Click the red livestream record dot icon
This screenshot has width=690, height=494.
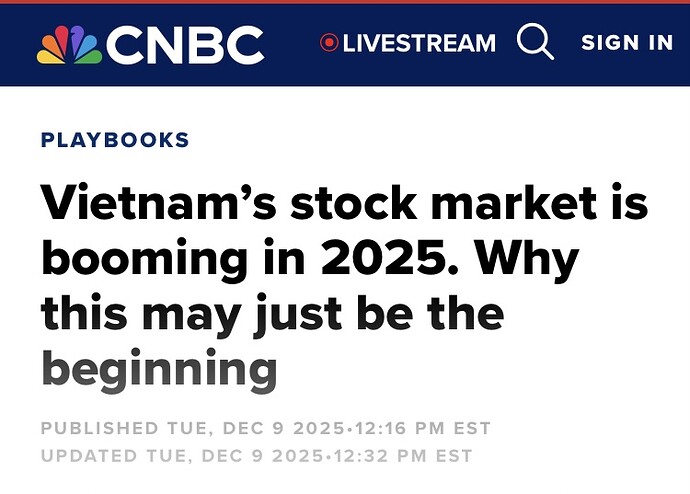(329, 43)
